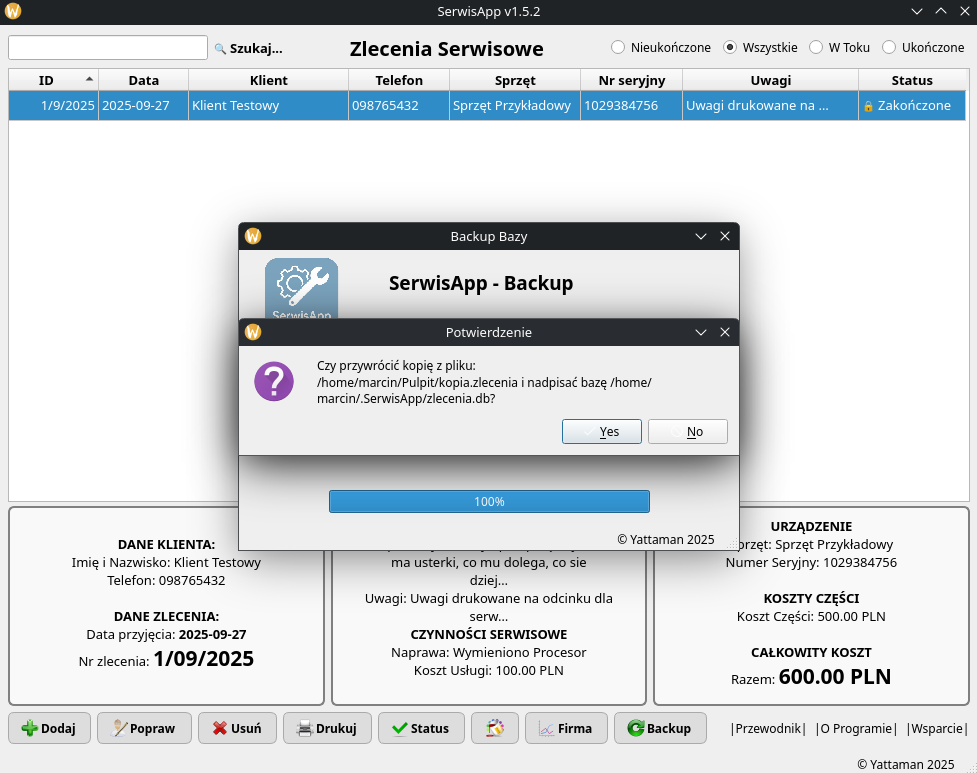
Task: Open the Firma company button
Action: point(566,728)
